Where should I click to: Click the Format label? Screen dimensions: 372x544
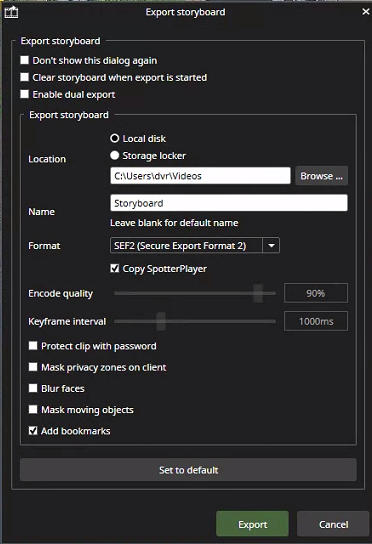click(x=44, y=246)
